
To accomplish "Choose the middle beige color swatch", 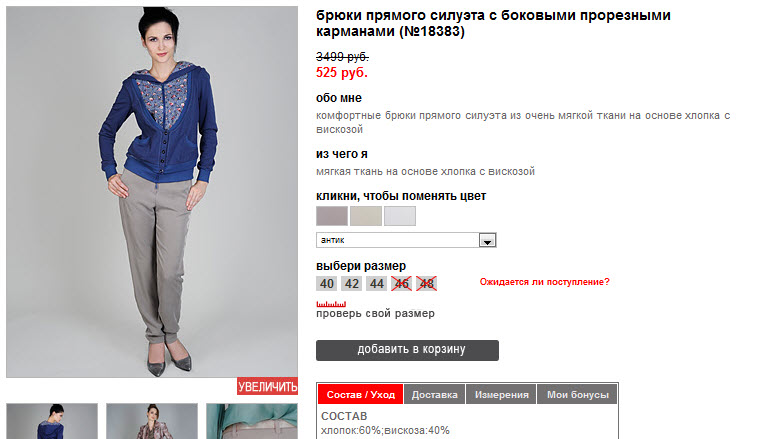I will [365, 216].
